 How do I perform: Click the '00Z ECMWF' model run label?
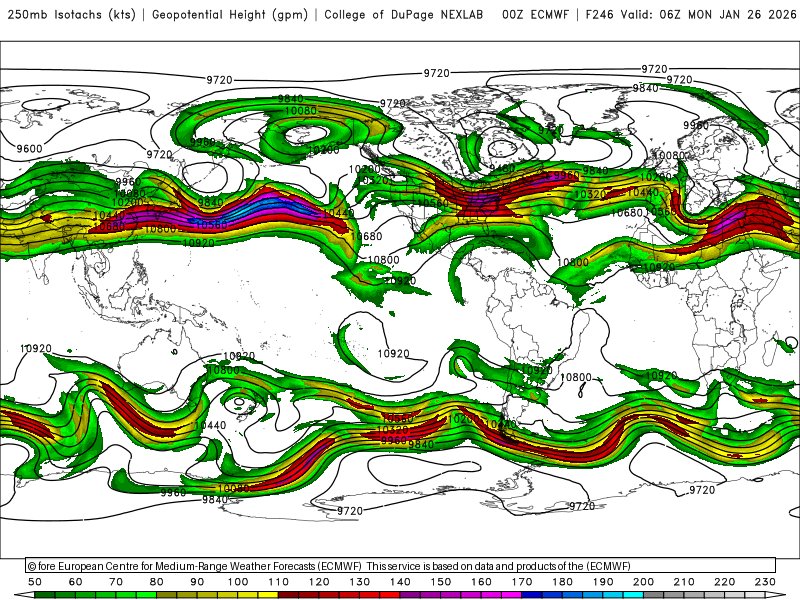(535, 15)
